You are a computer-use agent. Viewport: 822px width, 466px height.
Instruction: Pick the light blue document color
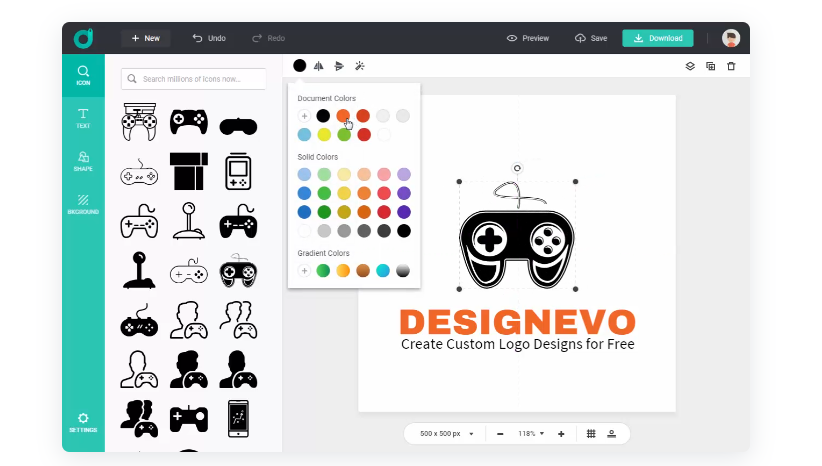click(304, 135)
